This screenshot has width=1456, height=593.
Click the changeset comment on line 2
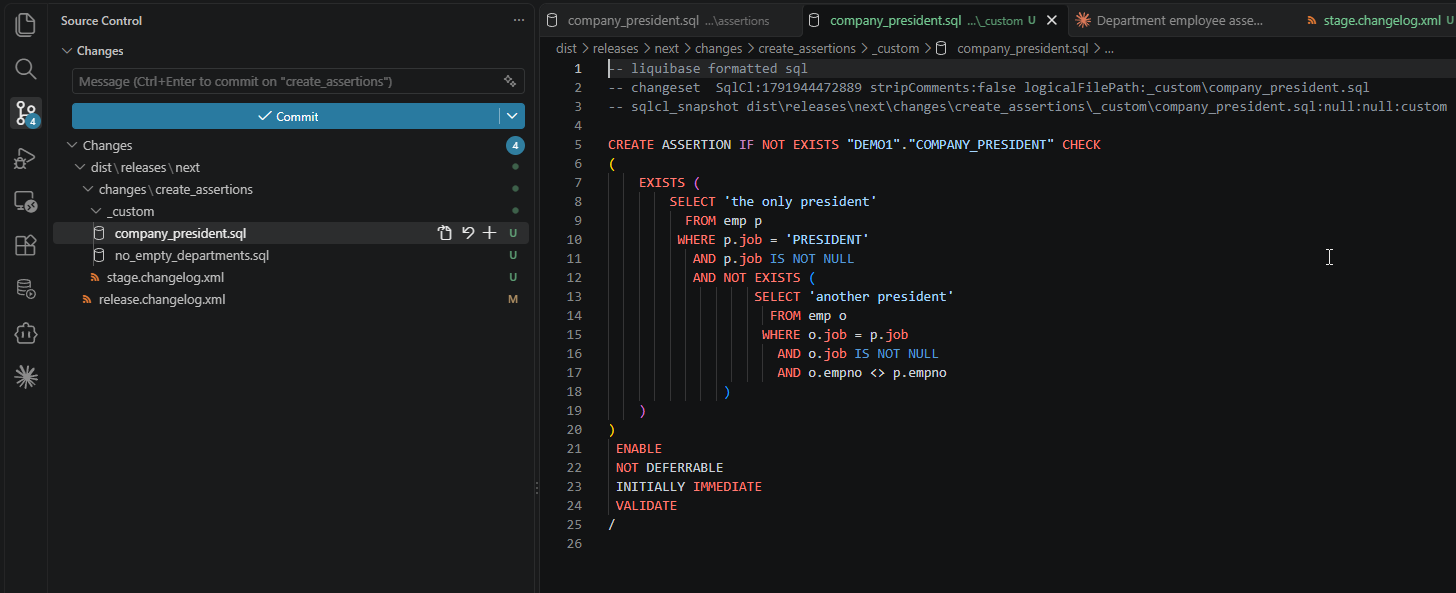point(988,88)
